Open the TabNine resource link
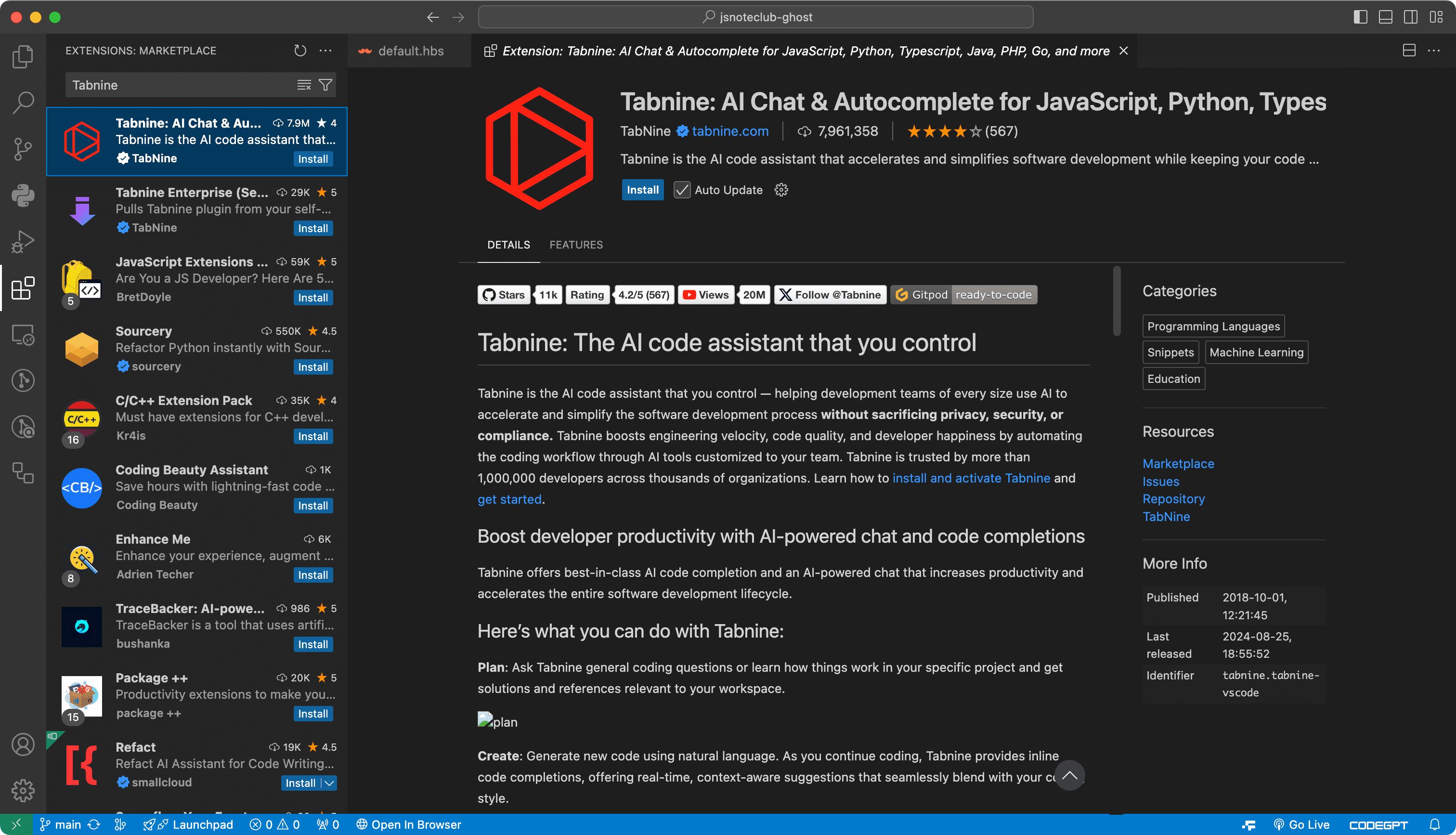This screenshot has height=835, width=1456. 1166,517
